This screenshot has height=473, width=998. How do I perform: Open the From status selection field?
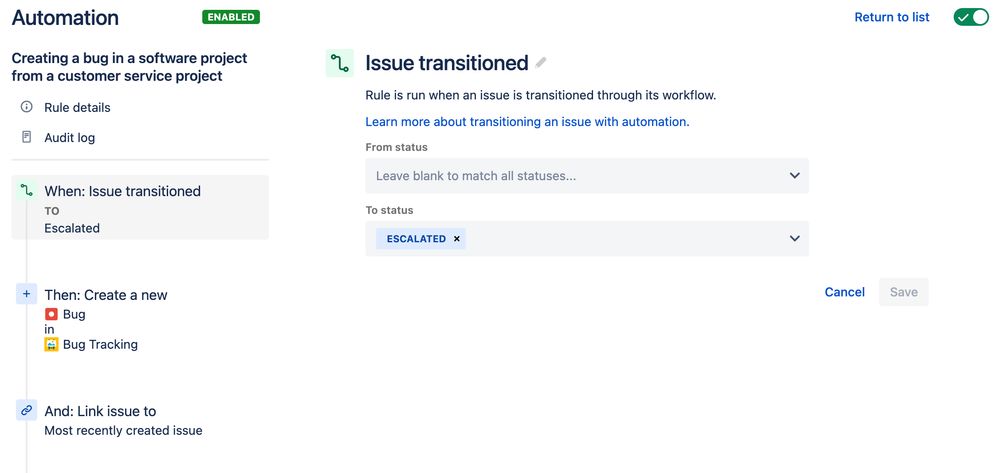[x=587, y=176]
